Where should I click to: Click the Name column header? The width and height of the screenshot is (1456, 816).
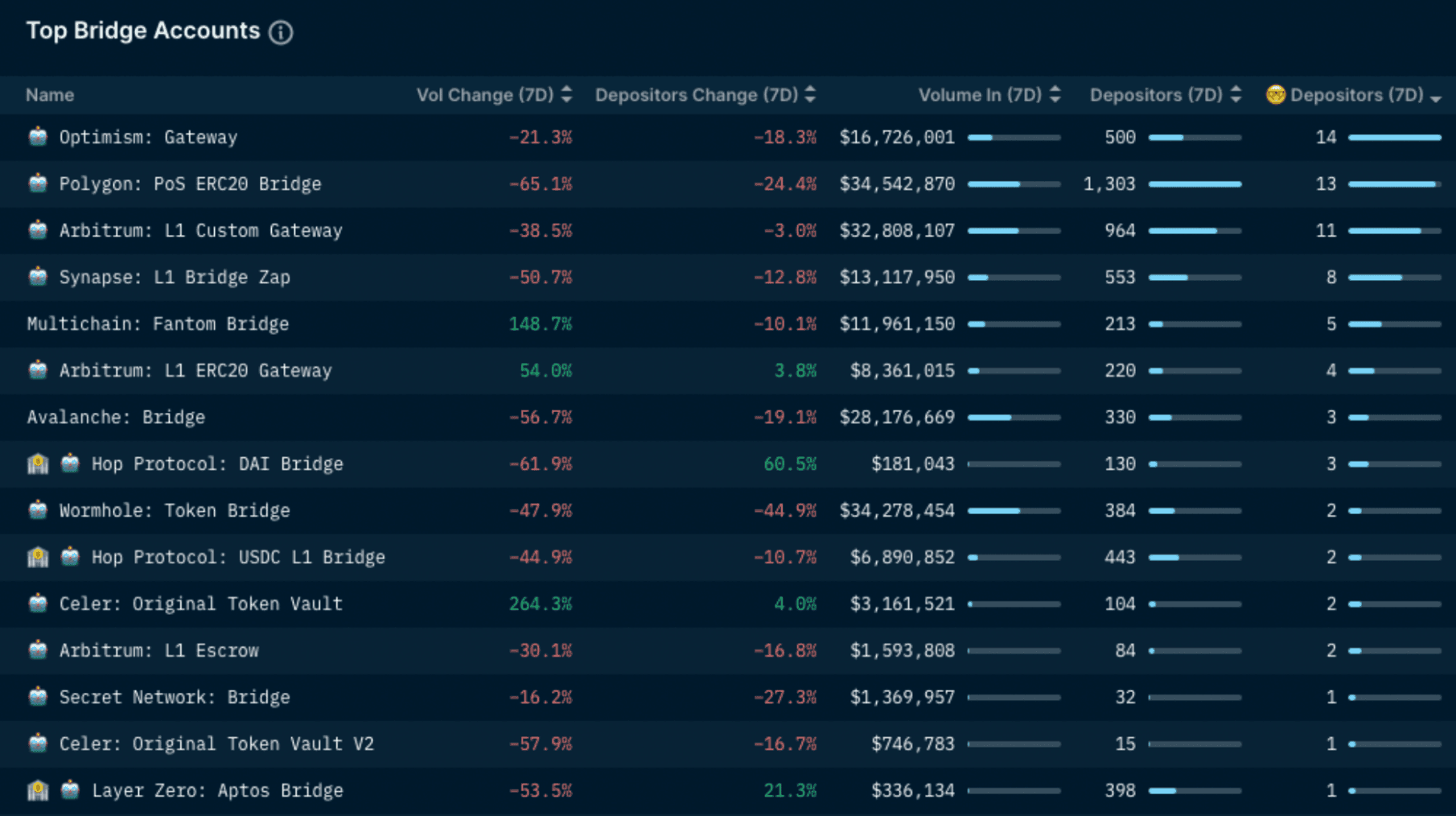(x=50, y=95)
